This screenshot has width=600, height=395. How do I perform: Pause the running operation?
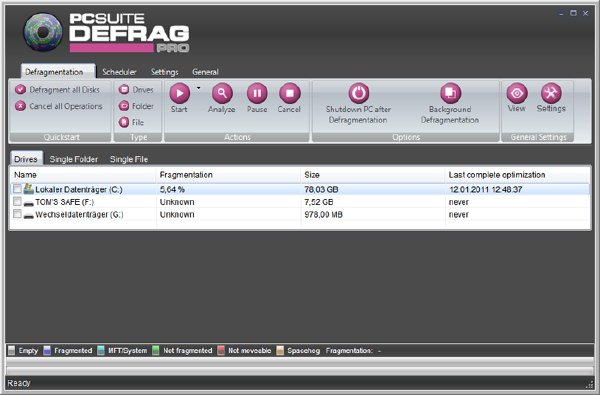[x=257, y=93]
